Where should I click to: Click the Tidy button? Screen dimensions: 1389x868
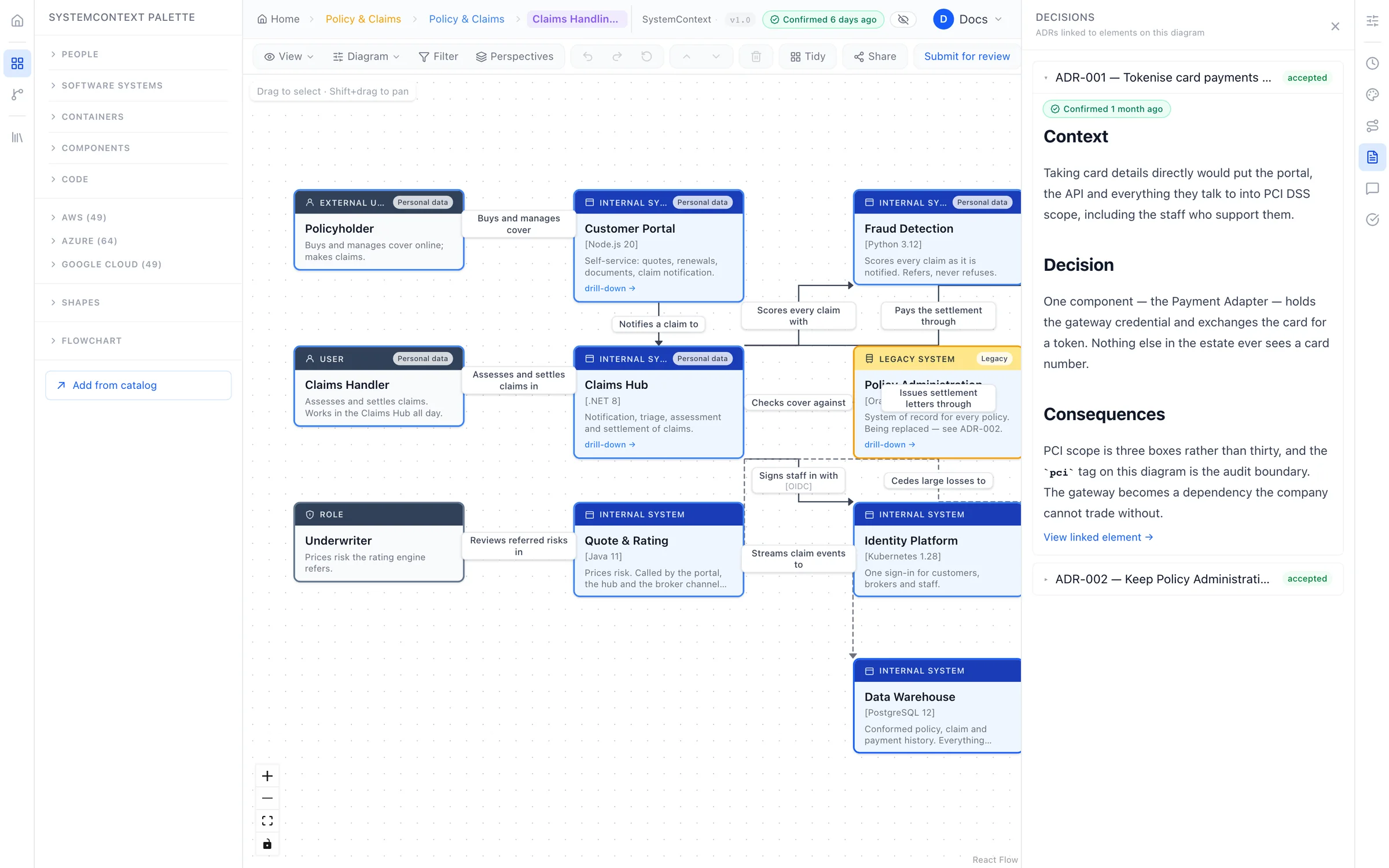[807, 56]
